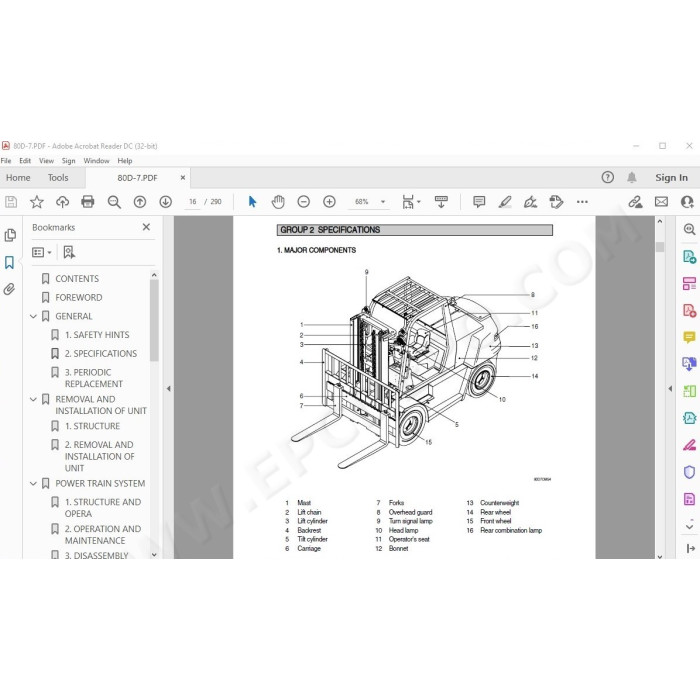The height and width of the screenshot is (700, 700).
Task: Zoom out with minus button
Action: [304, 202]
